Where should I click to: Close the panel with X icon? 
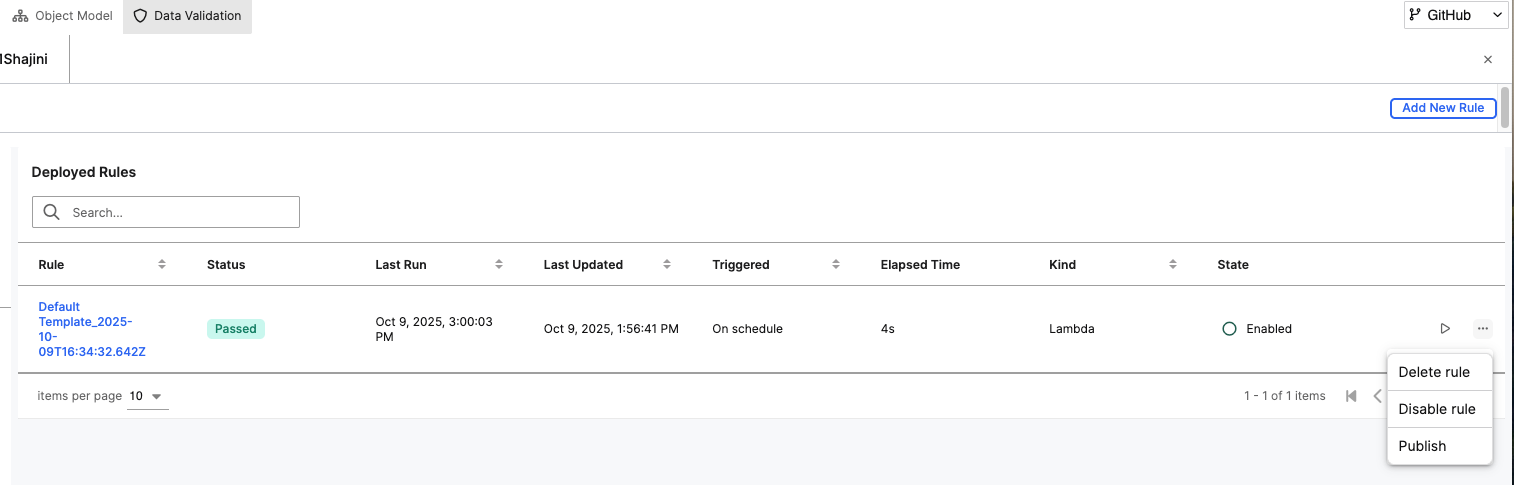click(x=1487, y=60)
